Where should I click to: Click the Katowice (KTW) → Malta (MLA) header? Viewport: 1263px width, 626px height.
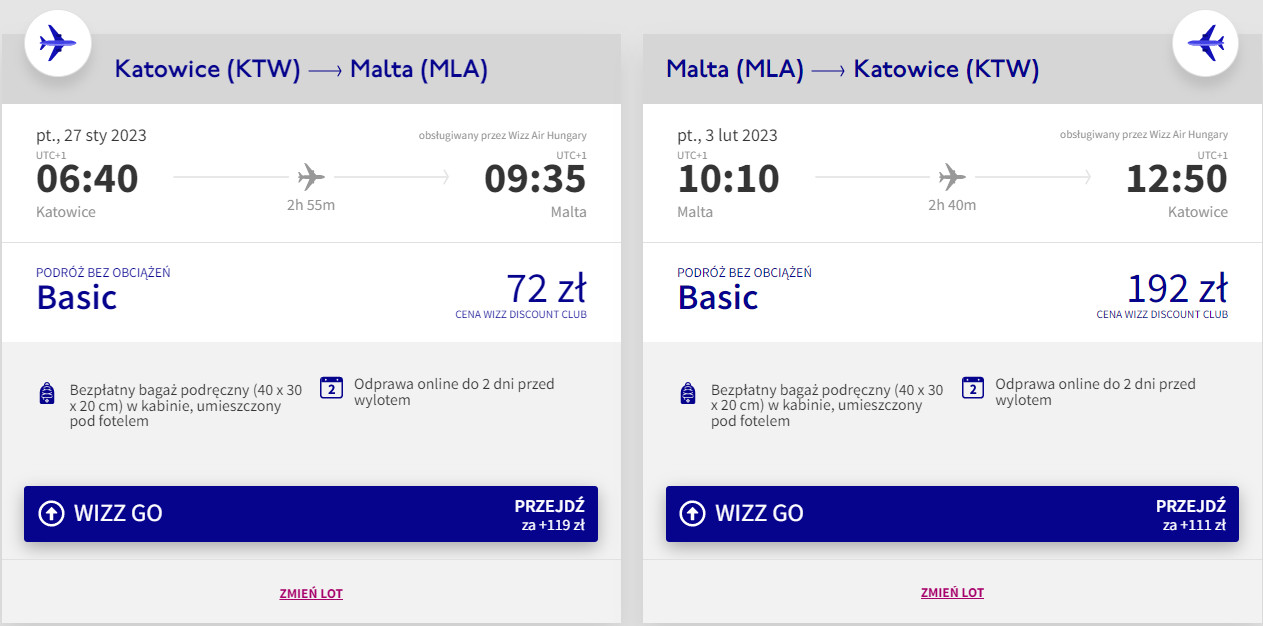(301, 69)
